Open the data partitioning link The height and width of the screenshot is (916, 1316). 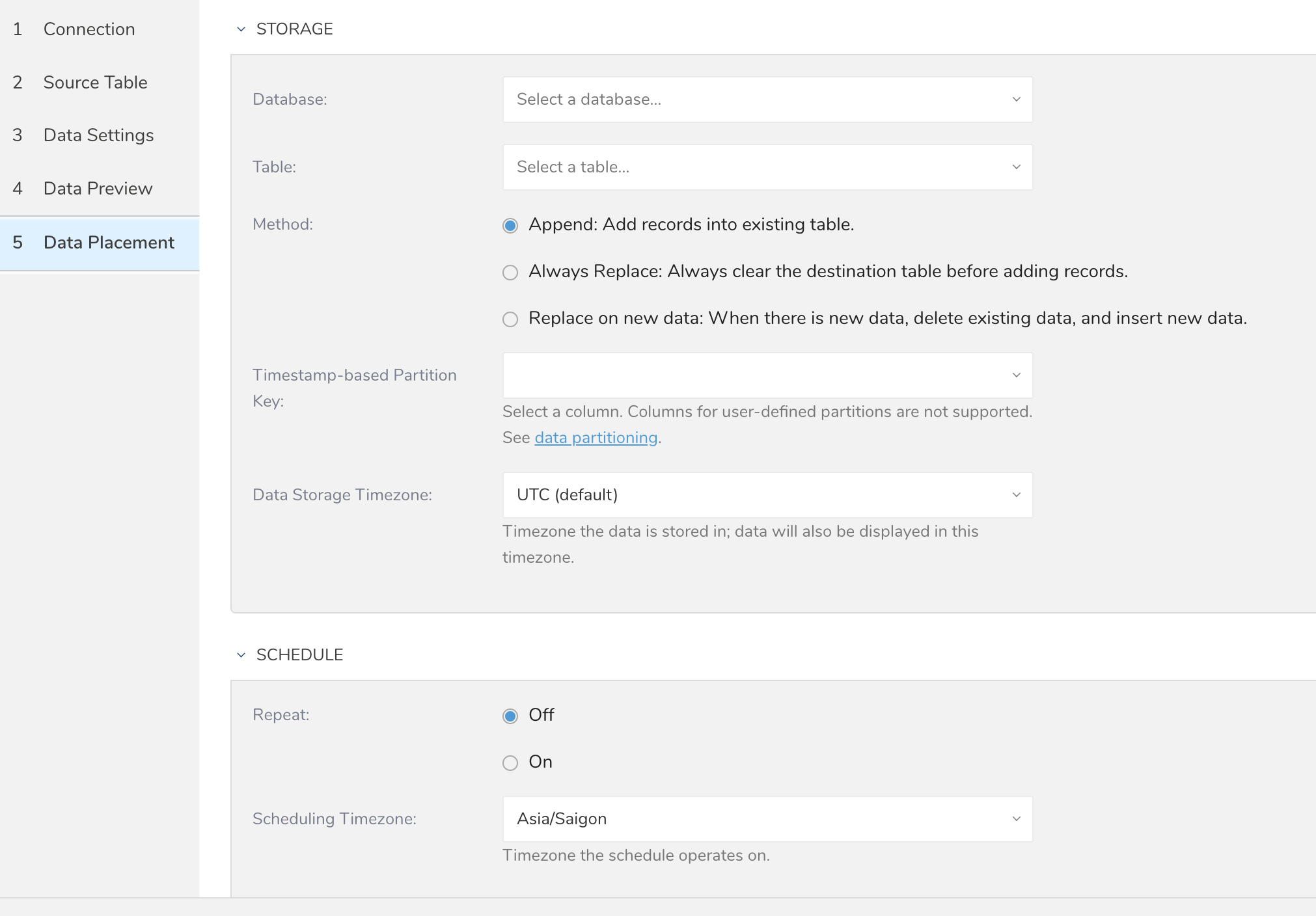[596, 438]
